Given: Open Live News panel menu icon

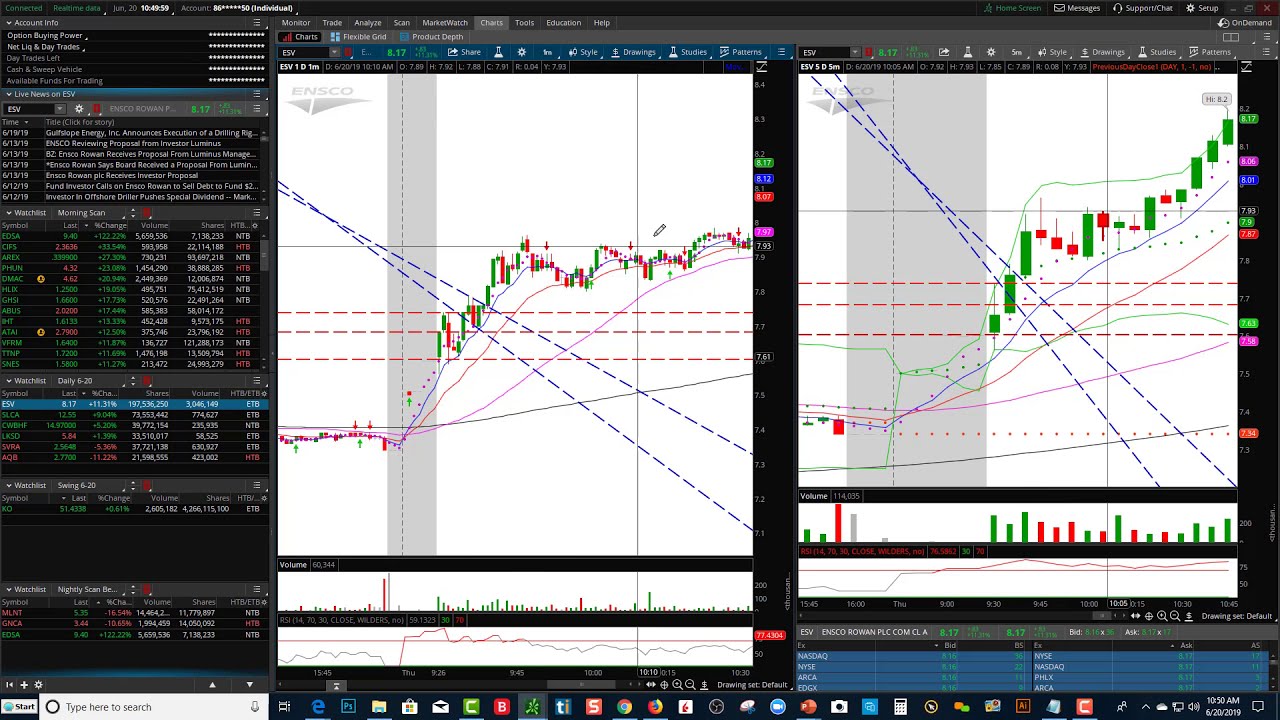Looking at the screenshot, I should click(257, 94).
